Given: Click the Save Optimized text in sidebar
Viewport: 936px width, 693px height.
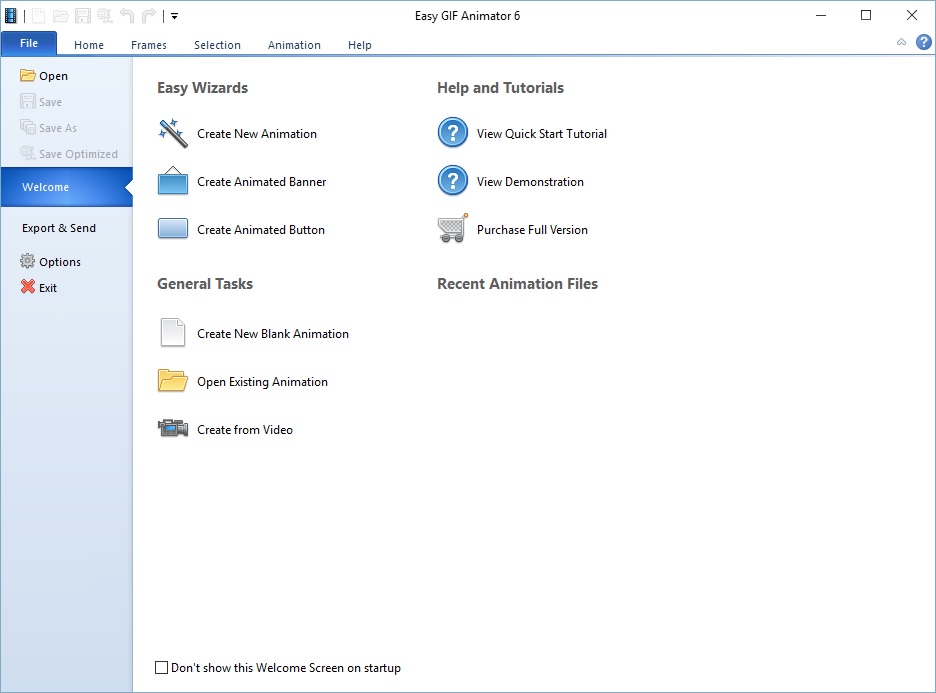Looking at the screenshot, I should coord(78,154).
